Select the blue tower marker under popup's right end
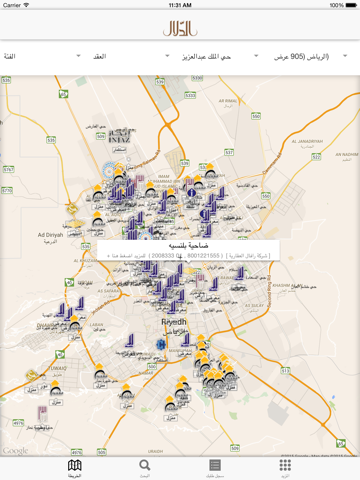This screenshot has height=480, width=360. [x=239, y=273]
